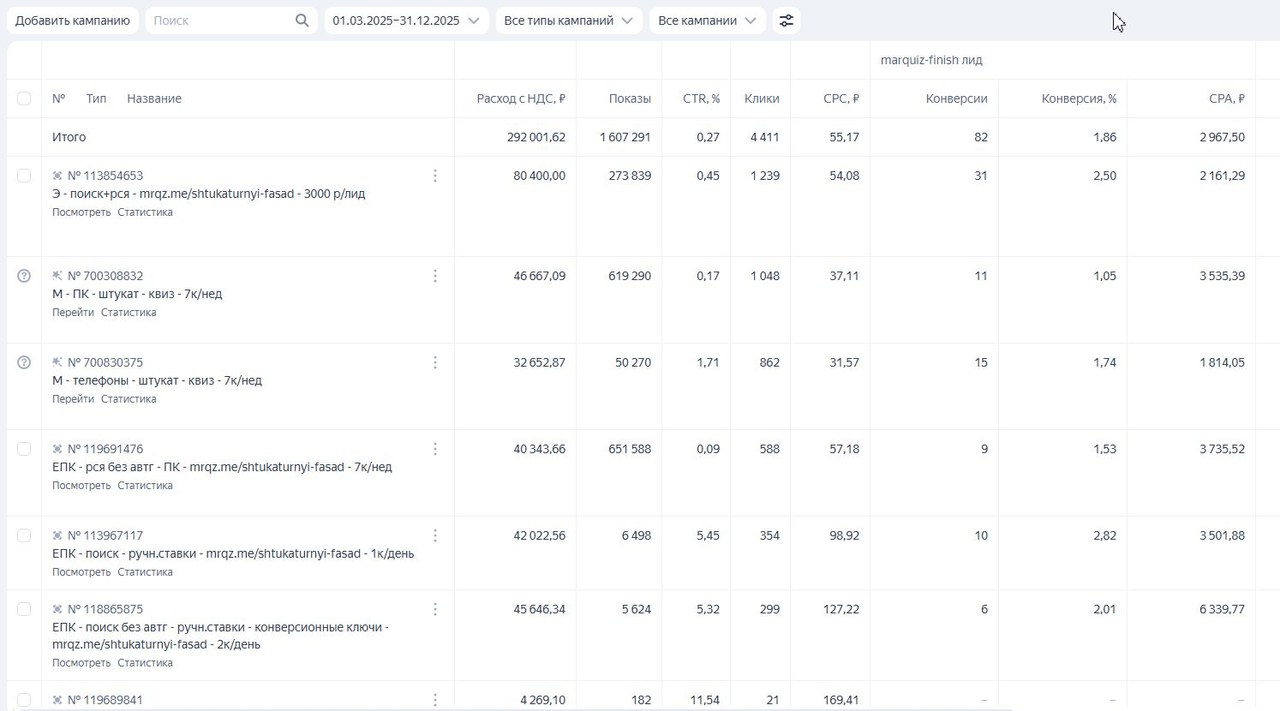Toggle the select-all campaigns checkbox
The width and height of the screenshot is (1280, 711).
[24, 98]
